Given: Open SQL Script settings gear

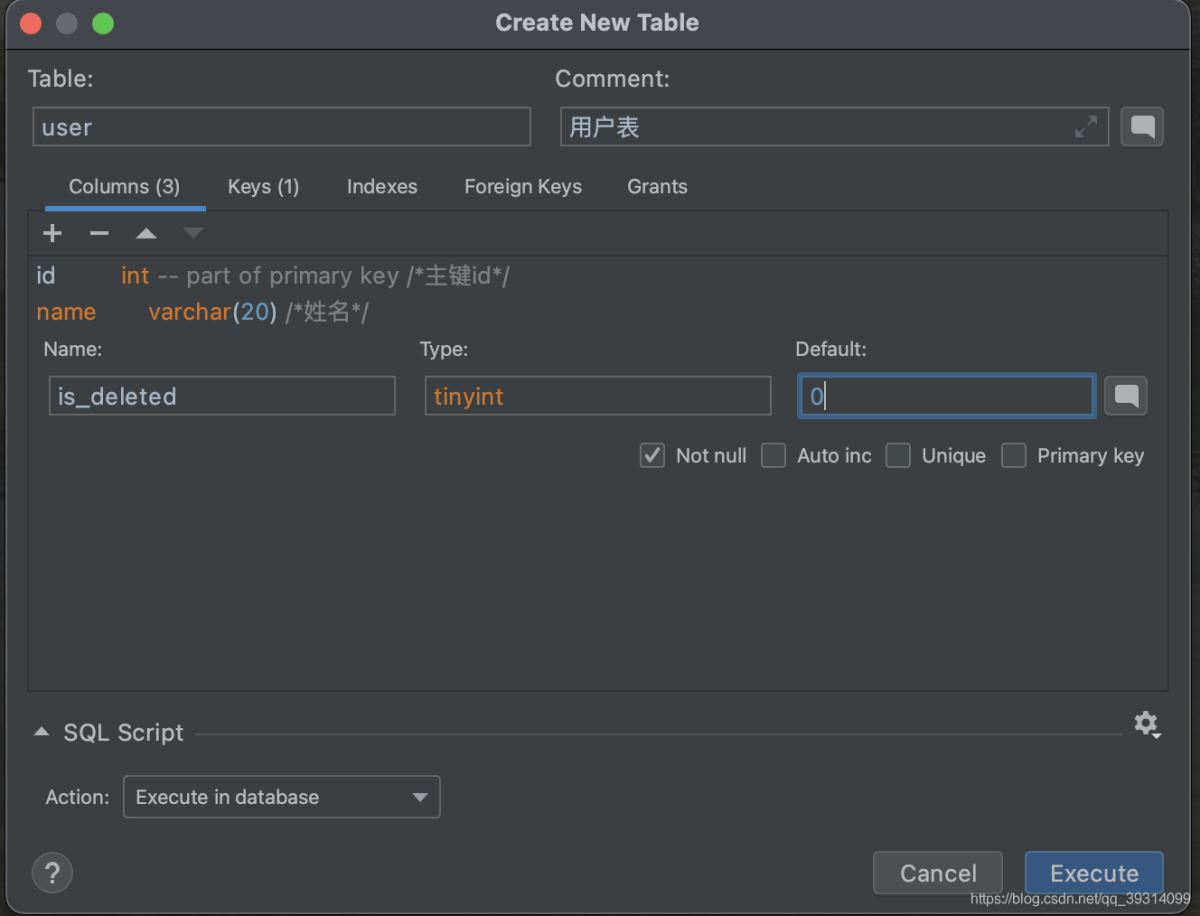Looking at the screenshot, I should pos(1146,724).
